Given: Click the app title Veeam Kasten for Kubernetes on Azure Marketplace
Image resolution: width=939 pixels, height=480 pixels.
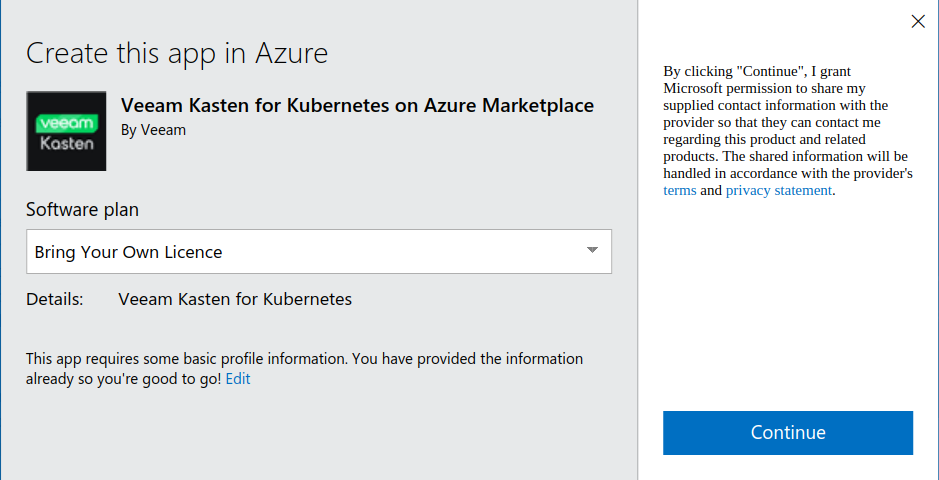Looking at the screenshot, I should [358, 105].
